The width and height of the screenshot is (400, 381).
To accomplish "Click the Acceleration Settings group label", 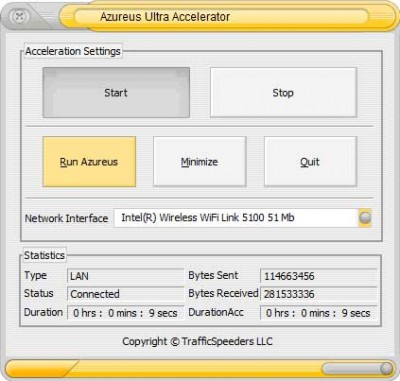I will click(x=73, y=51).
